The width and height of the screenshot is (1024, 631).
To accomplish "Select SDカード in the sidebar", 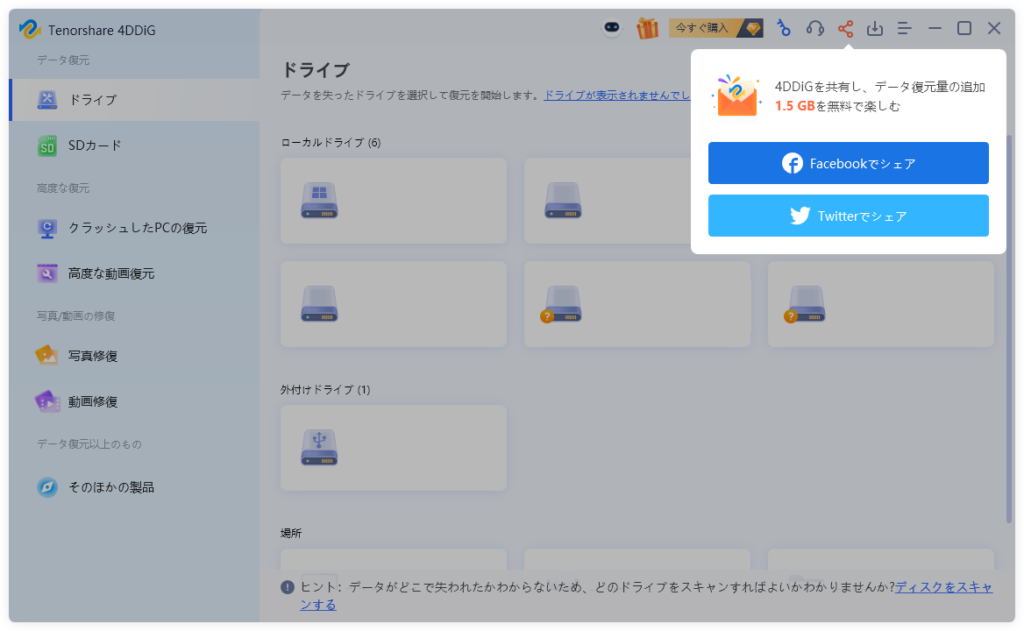I will (135, 146).
